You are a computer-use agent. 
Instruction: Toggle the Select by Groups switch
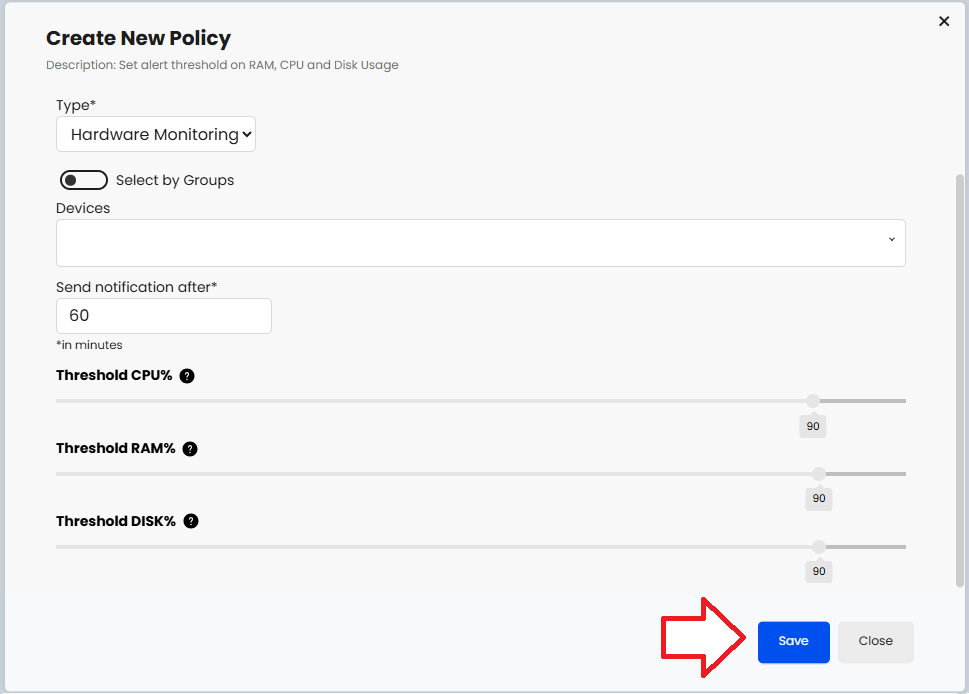coord(84,180)
